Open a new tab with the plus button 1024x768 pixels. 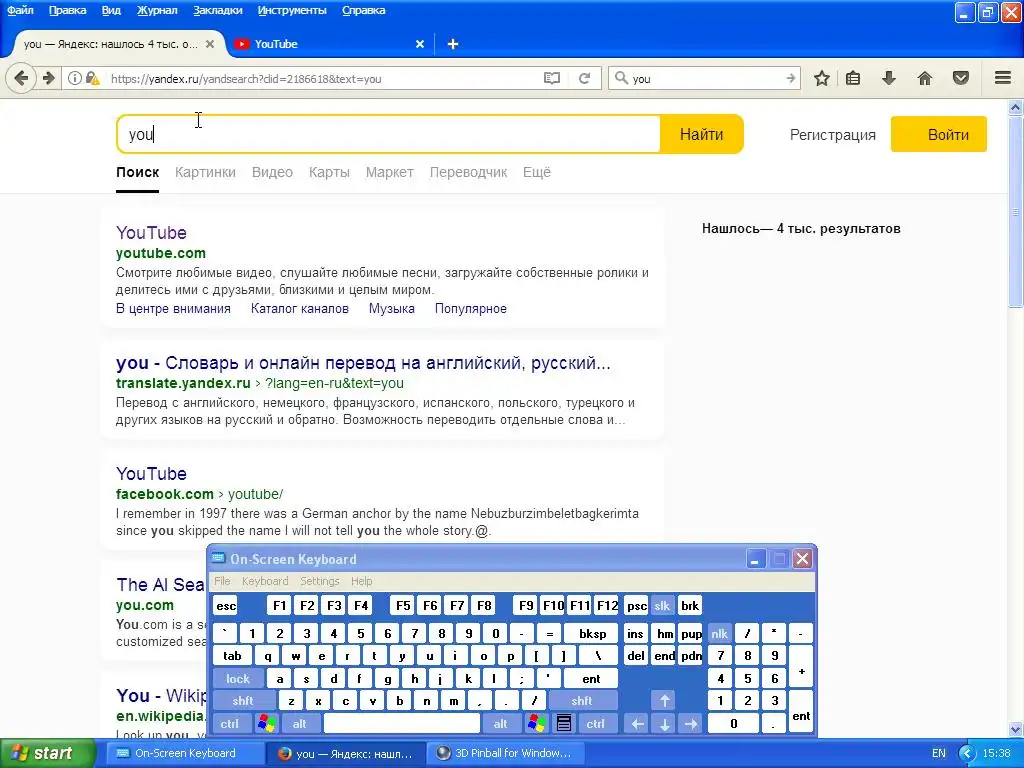pos(453,44)
